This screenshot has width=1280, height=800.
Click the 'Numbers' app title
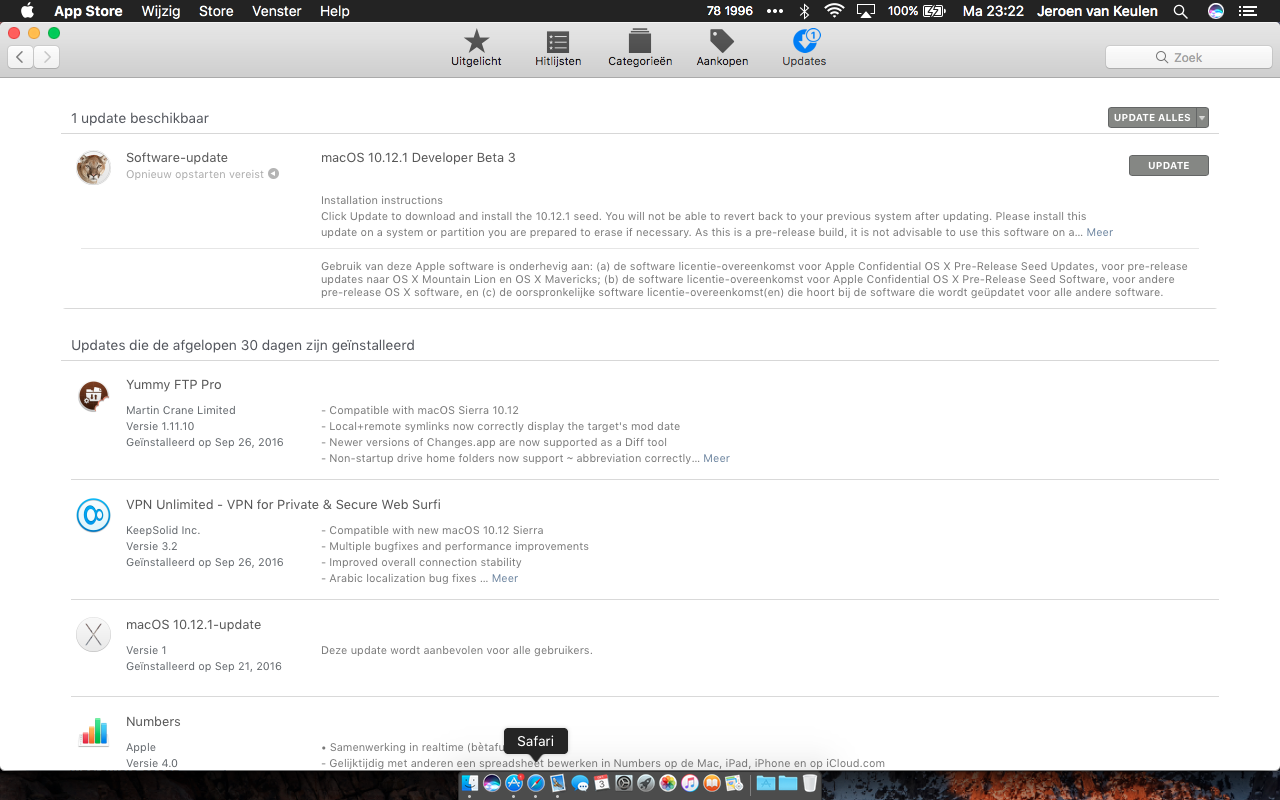(153, 721)
